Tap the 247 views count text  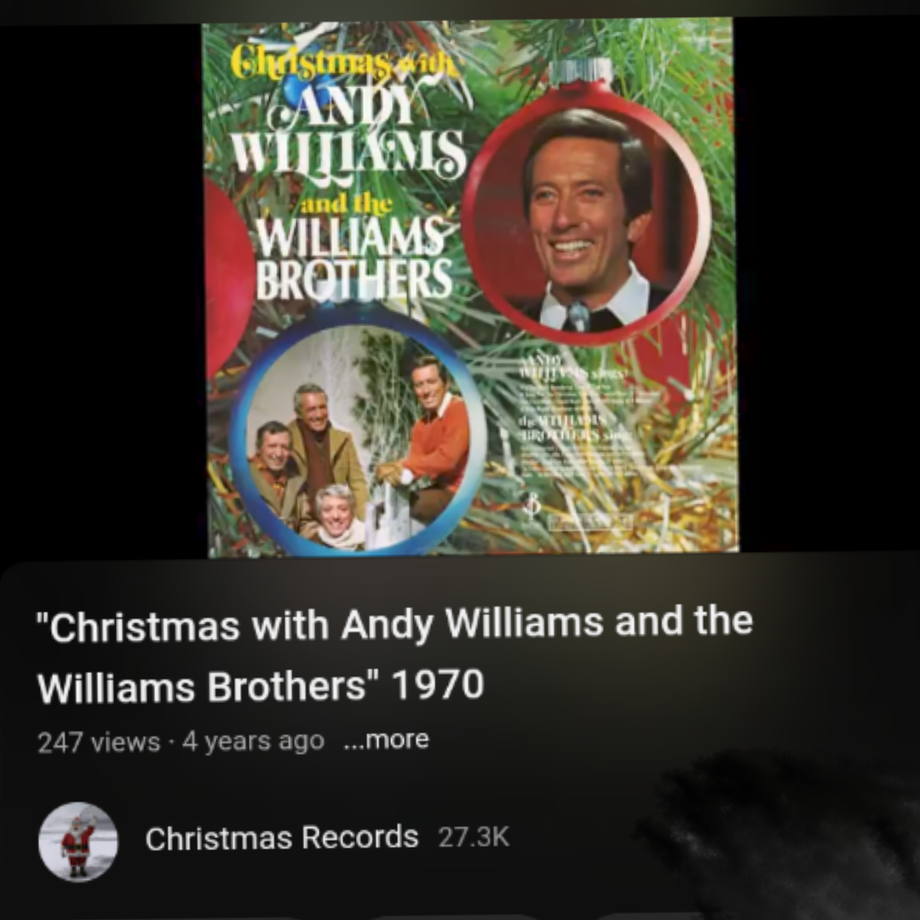pos(99,742)
